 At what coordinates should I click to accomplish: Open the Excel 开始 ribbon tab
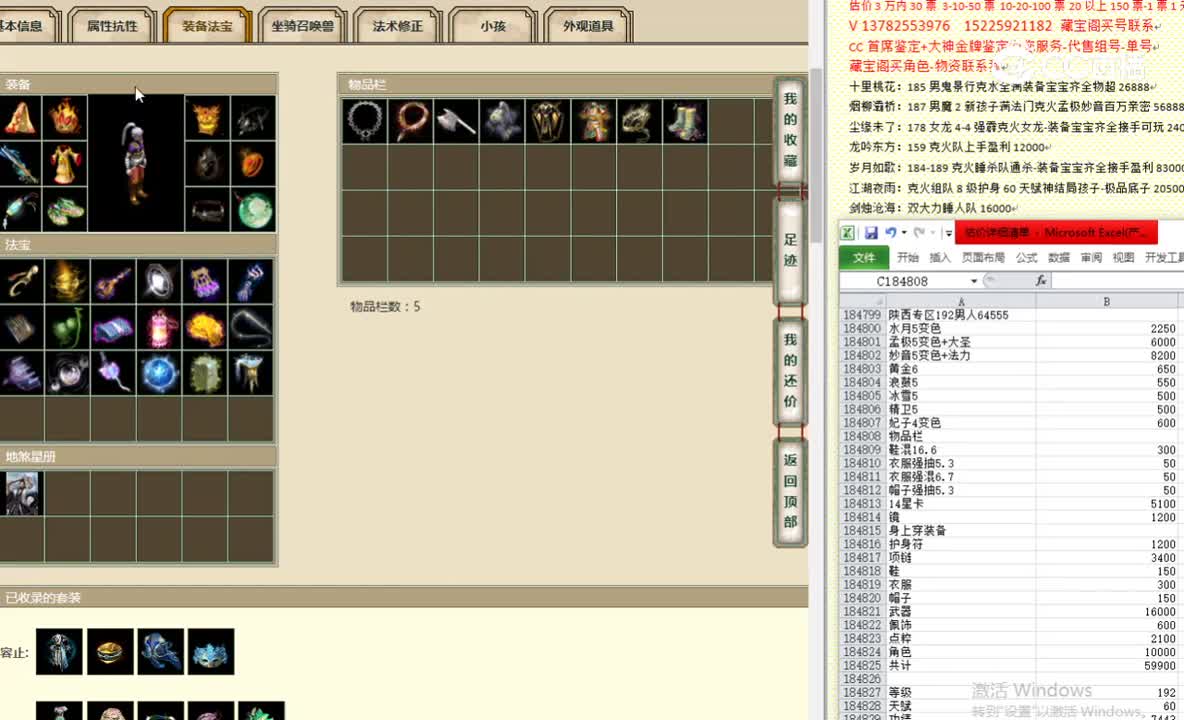click(x=908, y=257)
